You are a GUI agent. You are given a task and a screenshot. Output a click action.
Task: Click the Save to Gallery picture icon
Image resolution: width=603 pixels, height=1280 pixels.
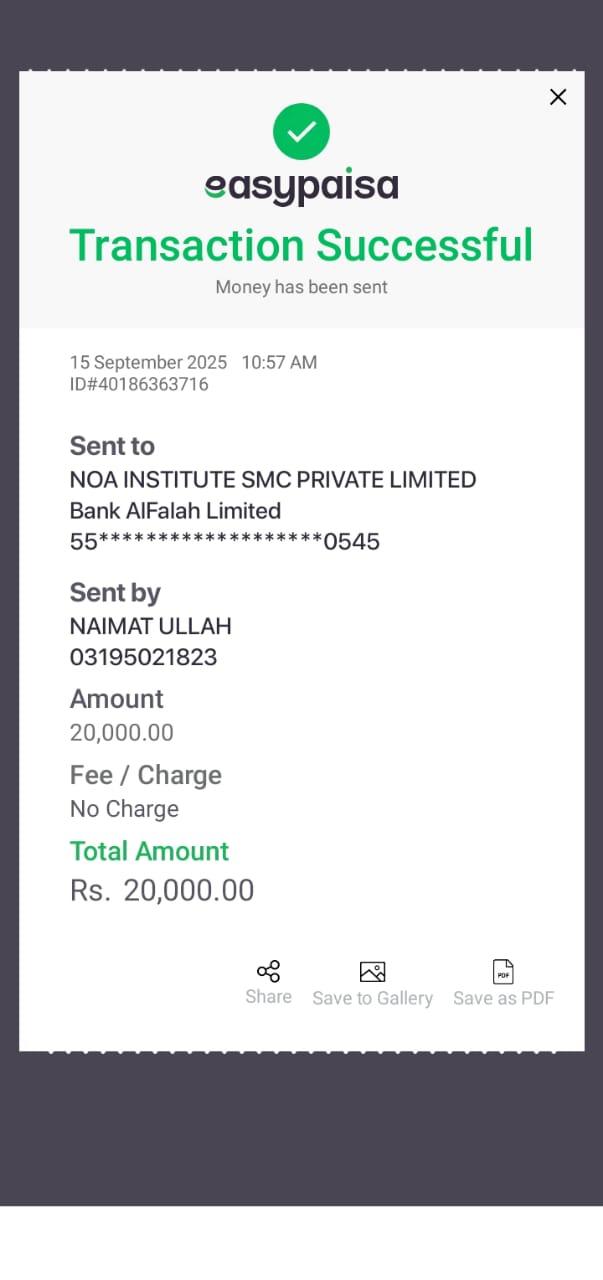pyautogui.click(x=372, y=972)
